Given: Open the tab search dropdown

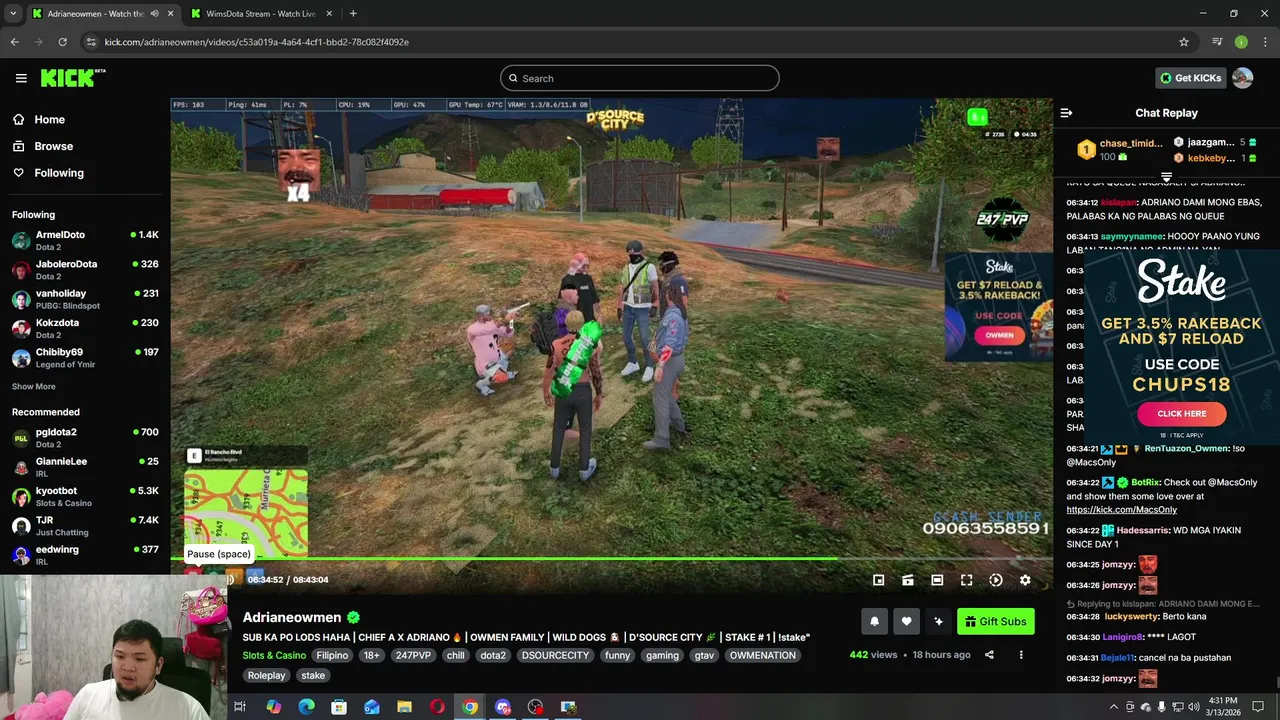Looking at the screenshot, I should pos(13,14).
